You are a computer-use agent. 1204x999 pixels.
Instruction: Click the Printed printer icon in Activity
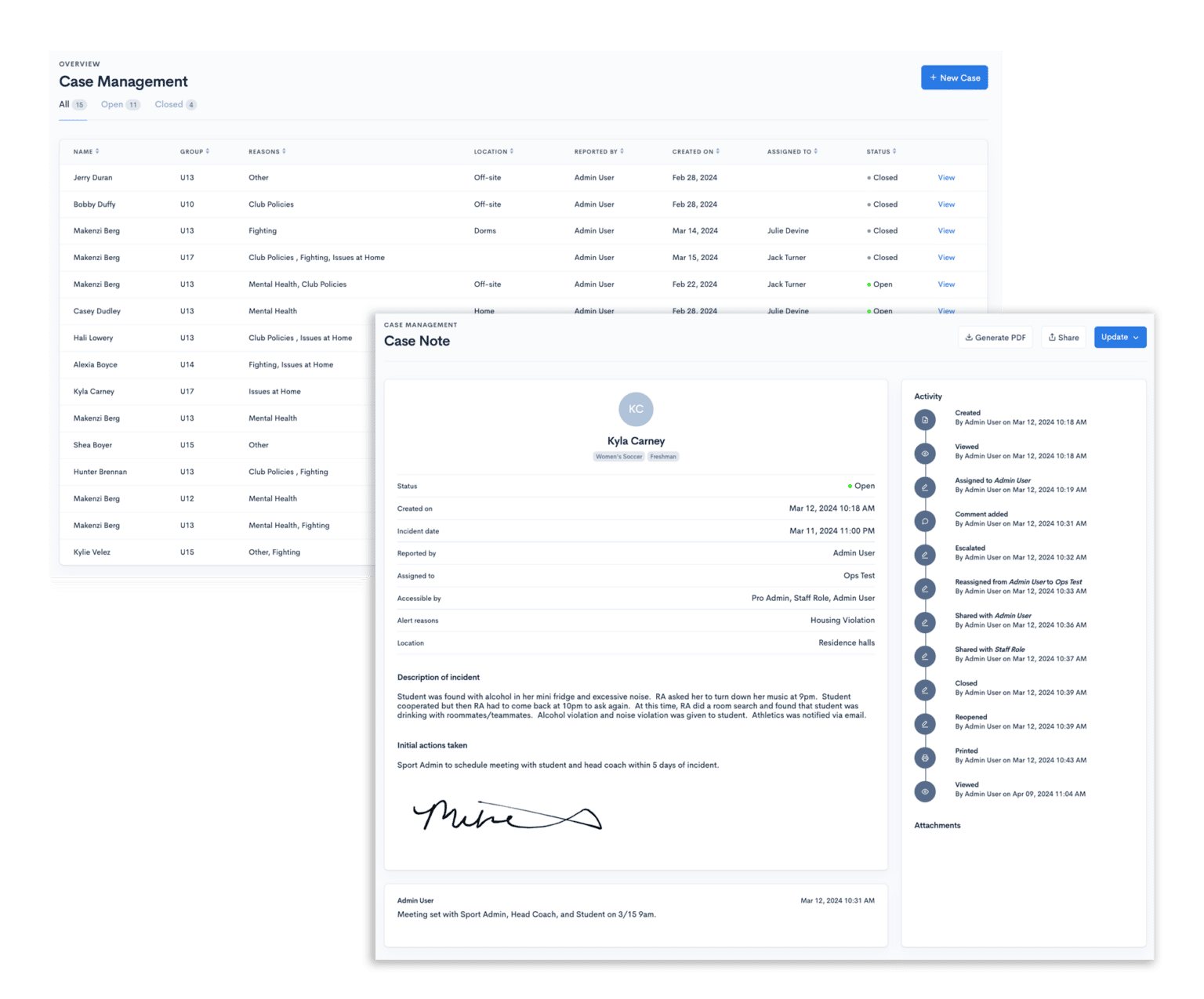926,758
